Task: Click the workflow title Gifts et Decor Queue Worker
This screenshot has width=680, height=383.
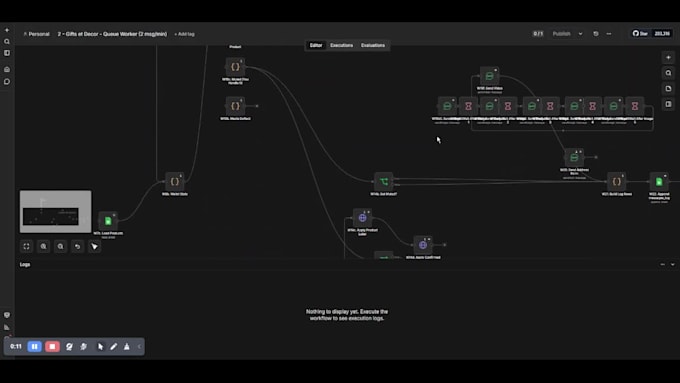Action: [x=112, y=34]
